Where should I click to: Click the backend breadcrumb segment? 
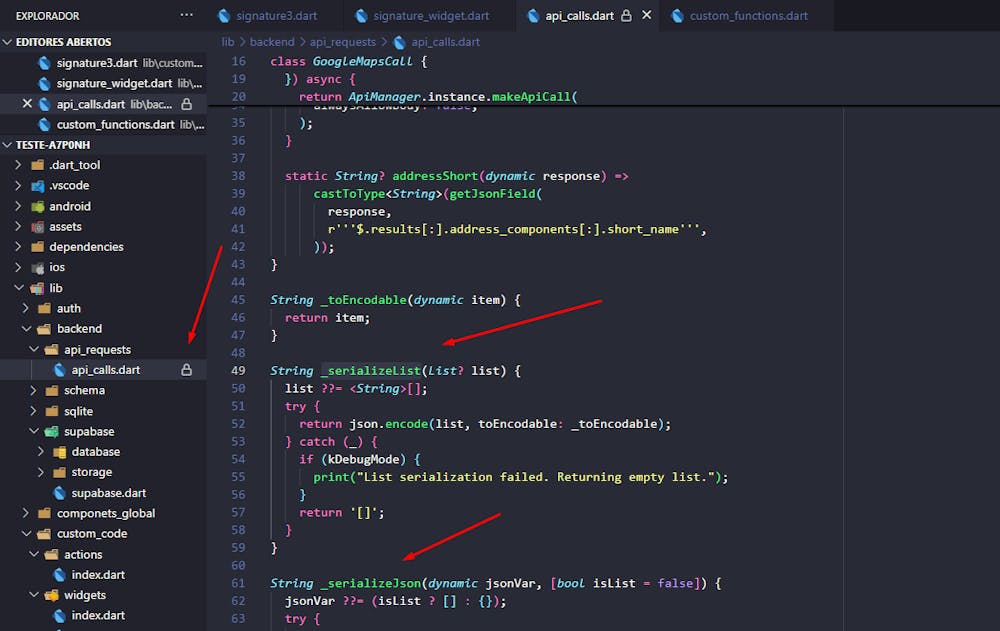(272, 42)
